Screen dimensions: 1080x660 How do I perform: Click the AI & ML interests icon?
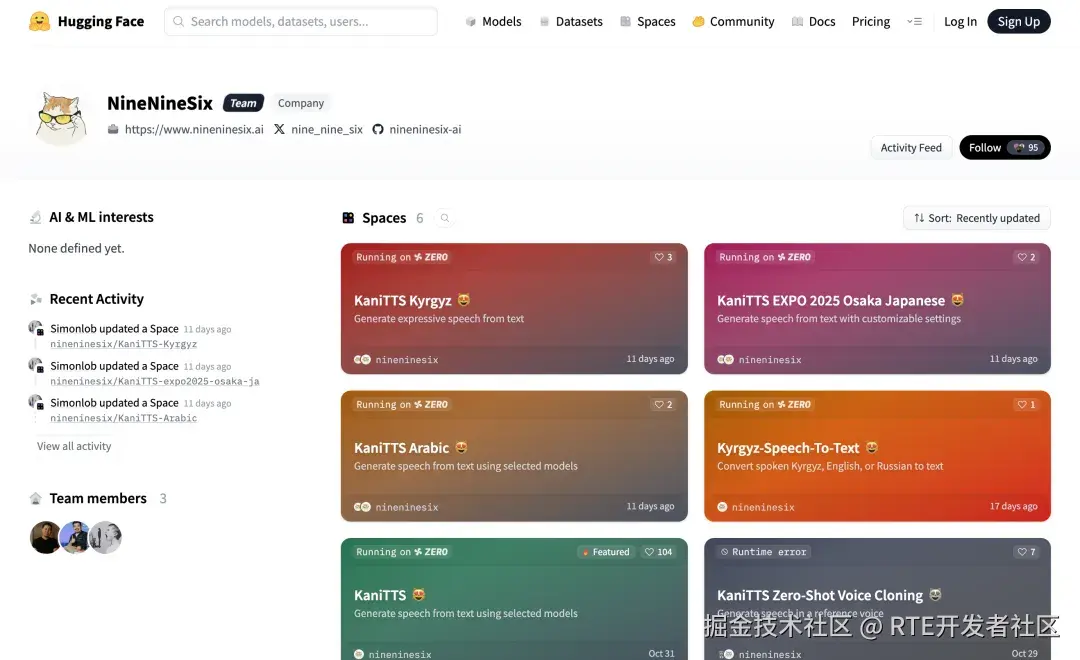coord(35,217)
